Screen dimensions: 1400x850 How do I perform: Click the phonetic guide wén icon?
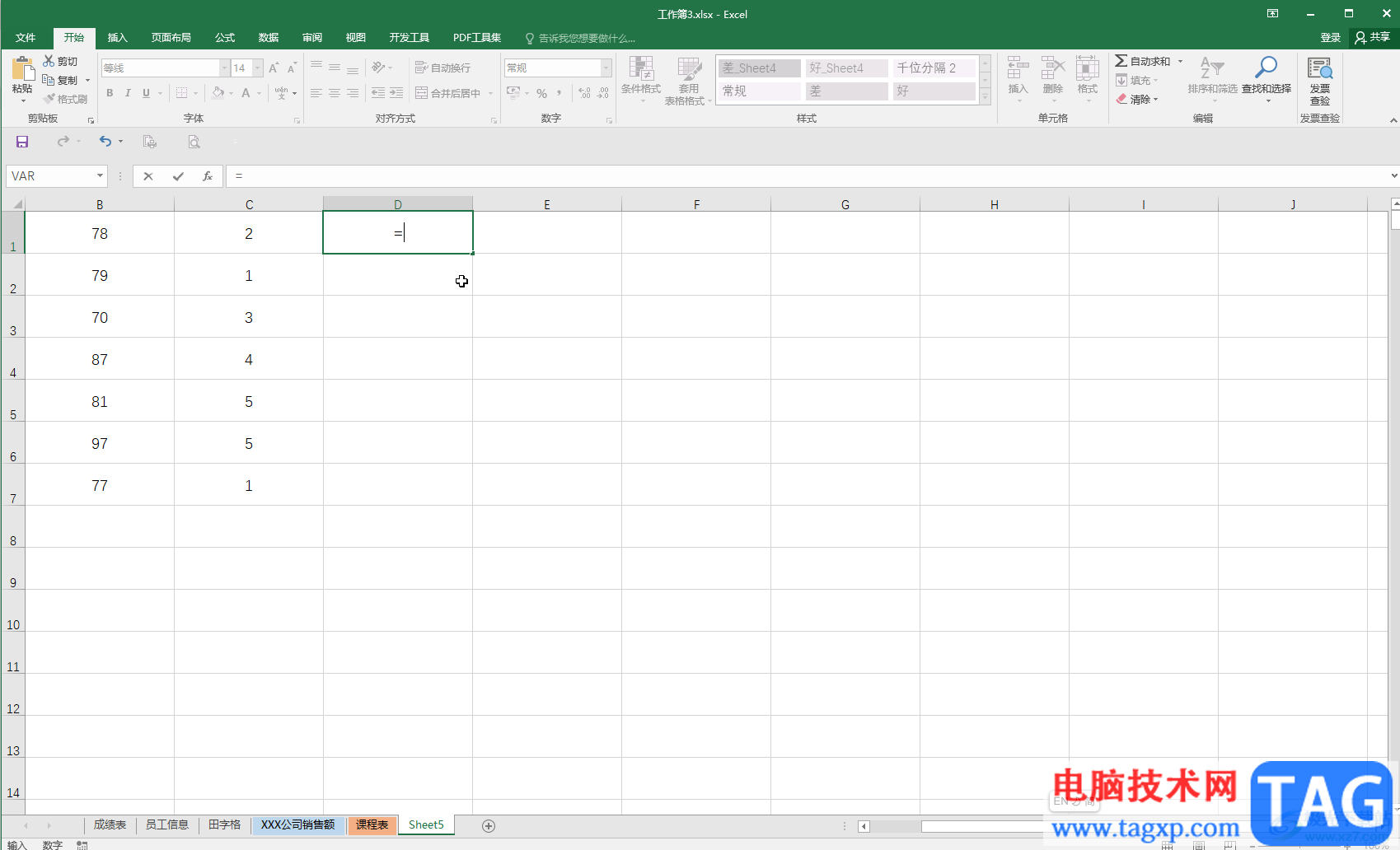coord(282,93)
